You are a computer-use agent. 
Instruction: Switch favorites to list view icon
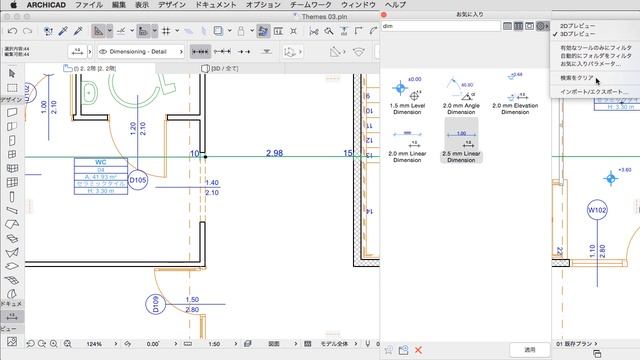point(507,26)
